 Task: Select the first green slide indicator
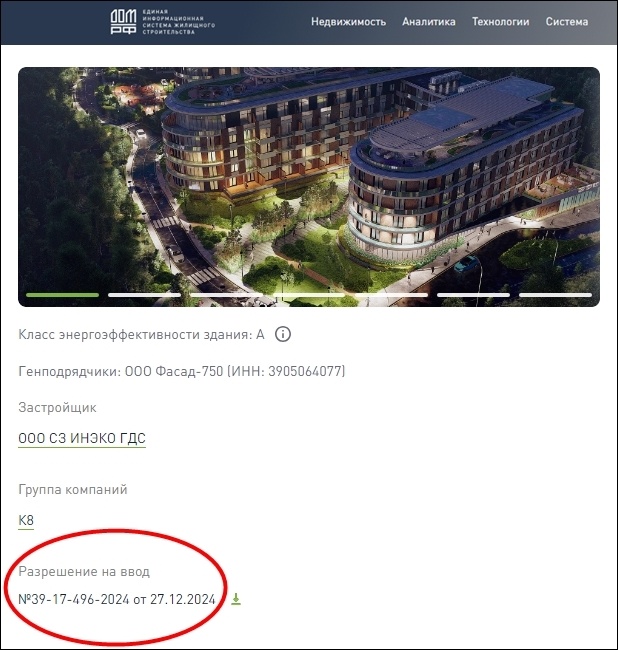click(x=63, y=295)
